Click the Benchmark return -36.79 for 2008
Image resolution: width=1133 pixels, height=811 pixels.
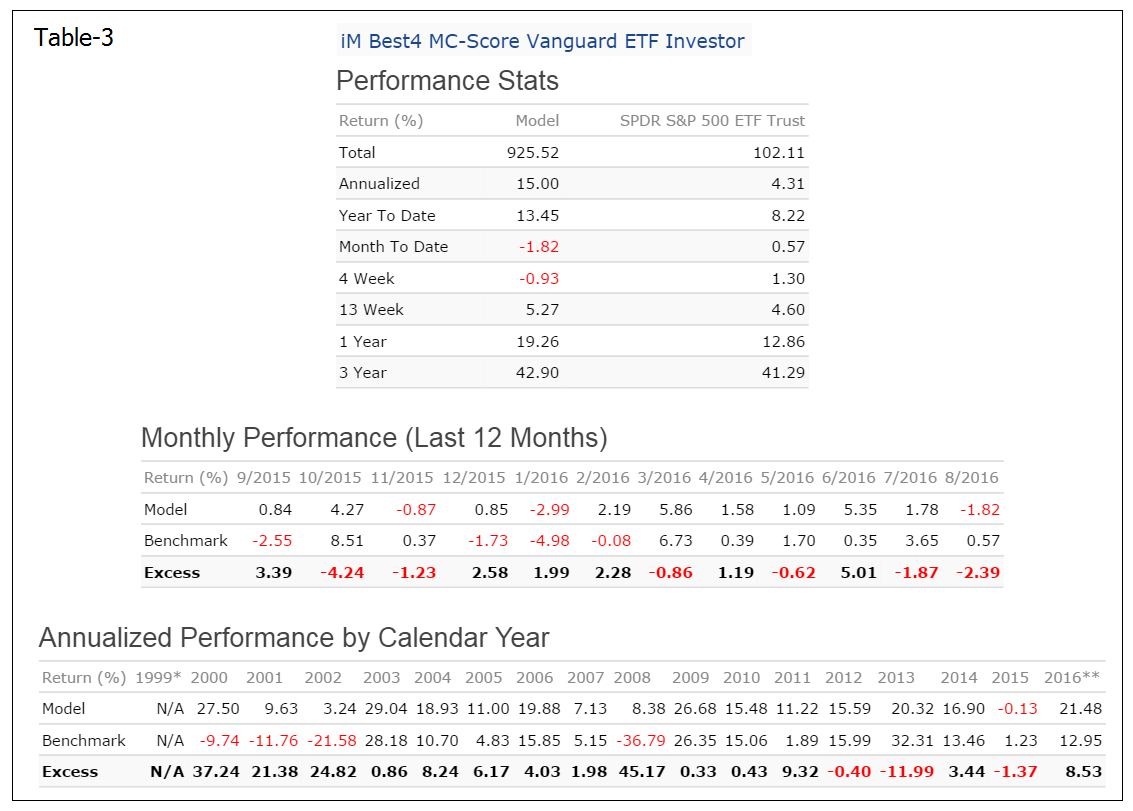pyautogui.click(x=641, y=741)
